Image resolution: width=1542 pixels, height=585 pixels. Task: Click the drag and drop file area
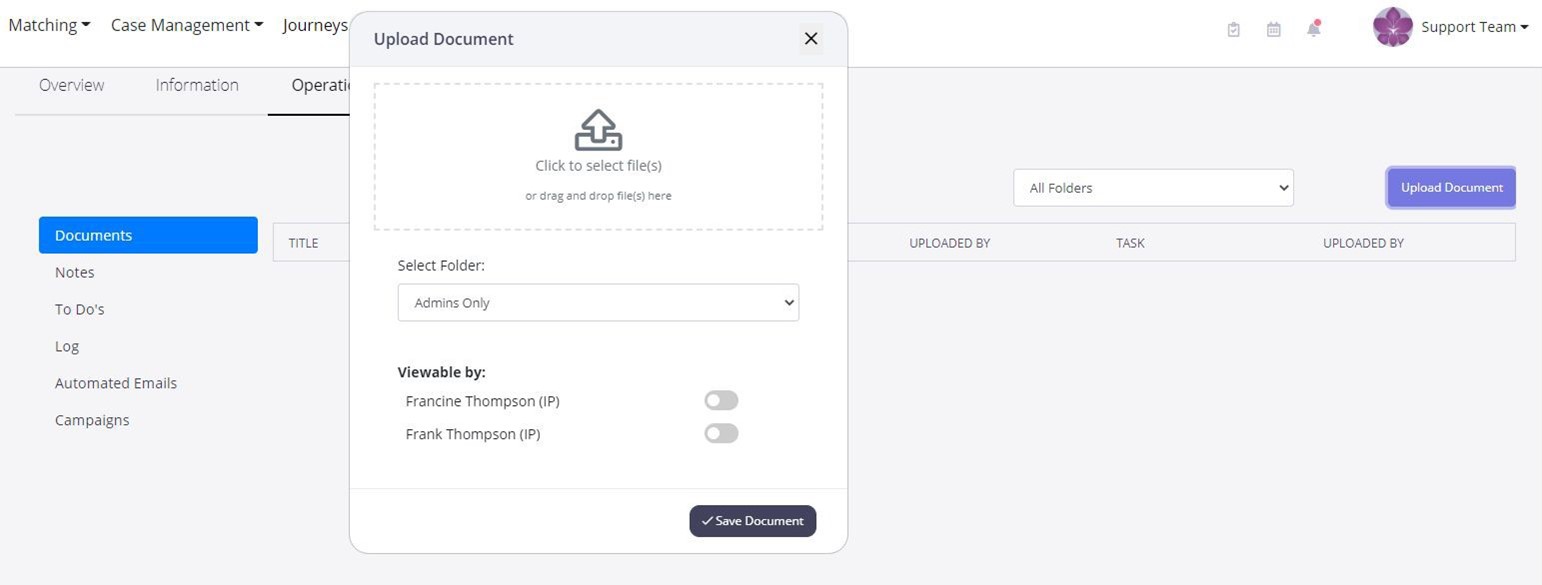(597, 195)
